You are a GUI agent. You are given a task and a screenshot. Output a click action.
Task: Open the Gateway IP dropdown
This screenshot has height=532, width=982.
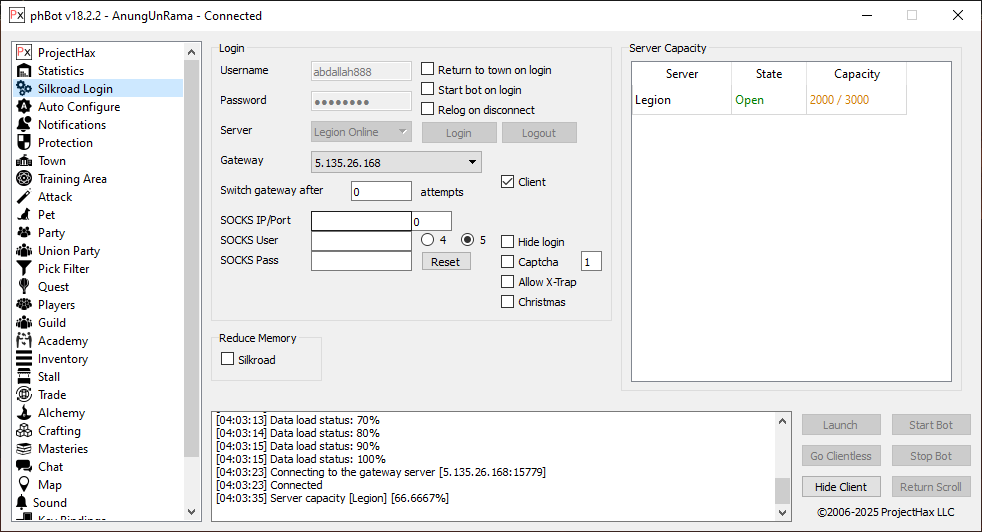tap(396, 162)
